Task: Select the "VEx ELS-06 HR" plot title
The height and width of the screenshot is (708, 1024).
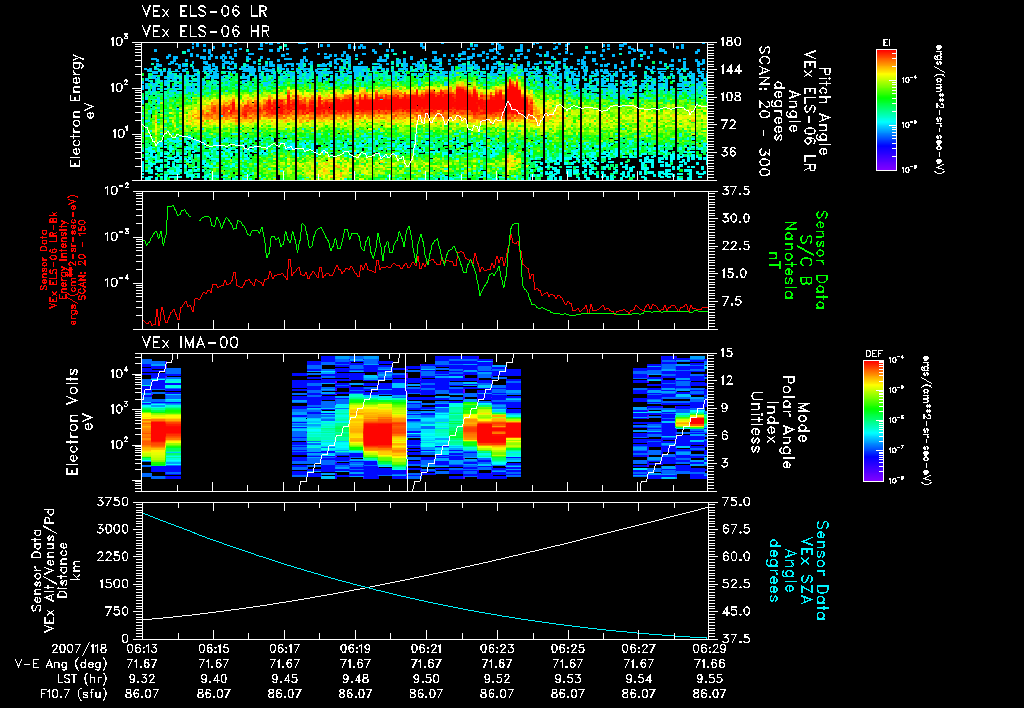Action: tap(206, 31)
